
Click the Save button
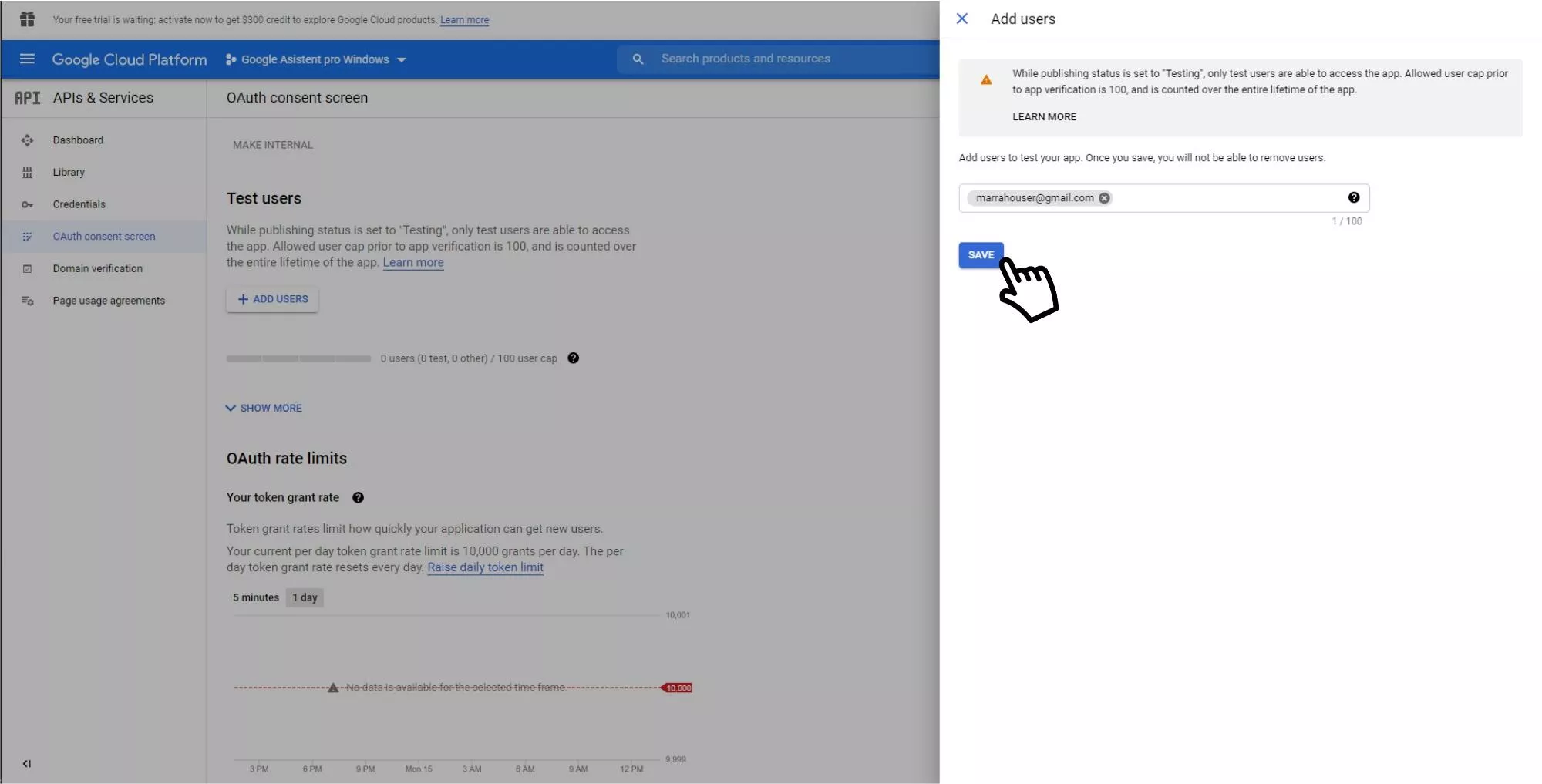[981, 255]
